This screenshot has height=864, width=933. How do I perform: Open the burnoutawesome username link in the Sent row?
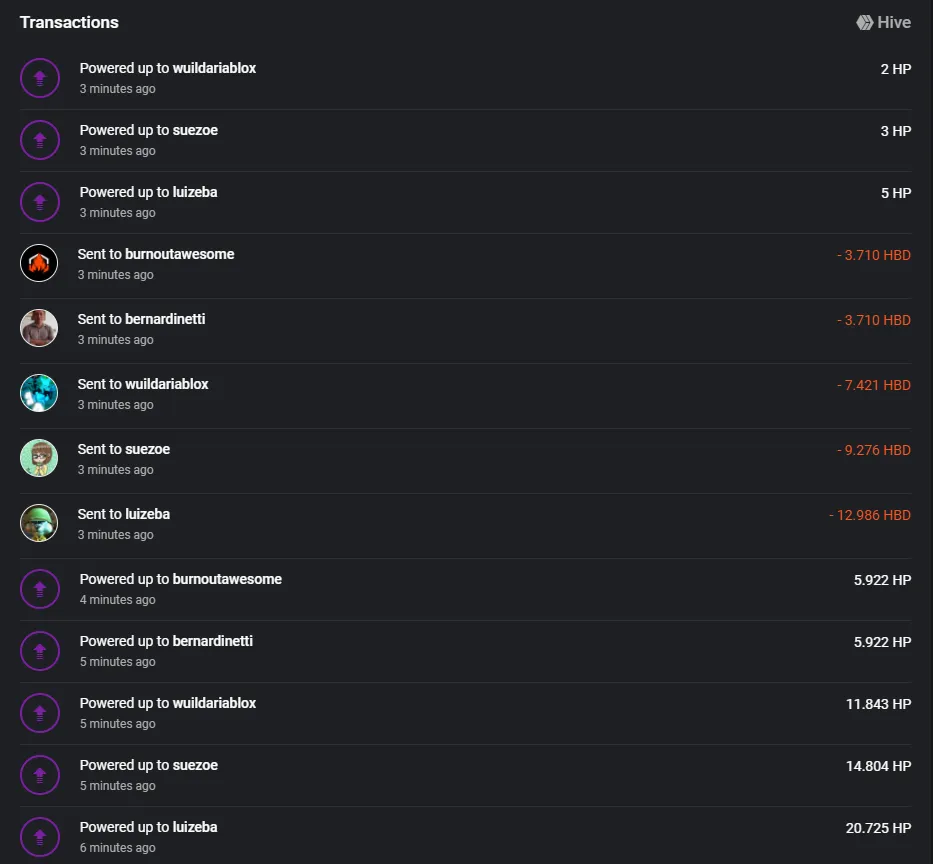[x=180, y=254]
